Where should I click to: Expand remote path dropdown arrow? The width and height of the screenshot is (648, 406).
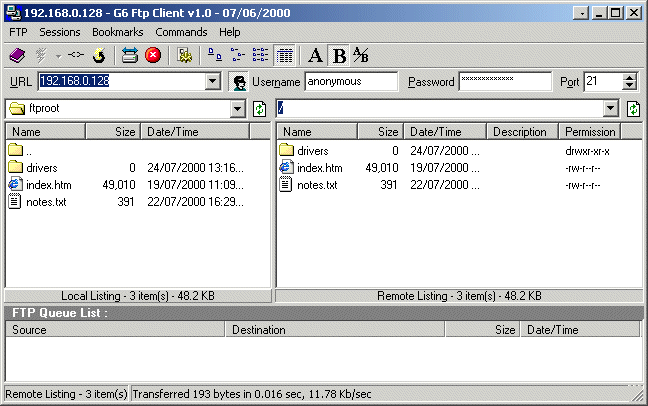611,109
